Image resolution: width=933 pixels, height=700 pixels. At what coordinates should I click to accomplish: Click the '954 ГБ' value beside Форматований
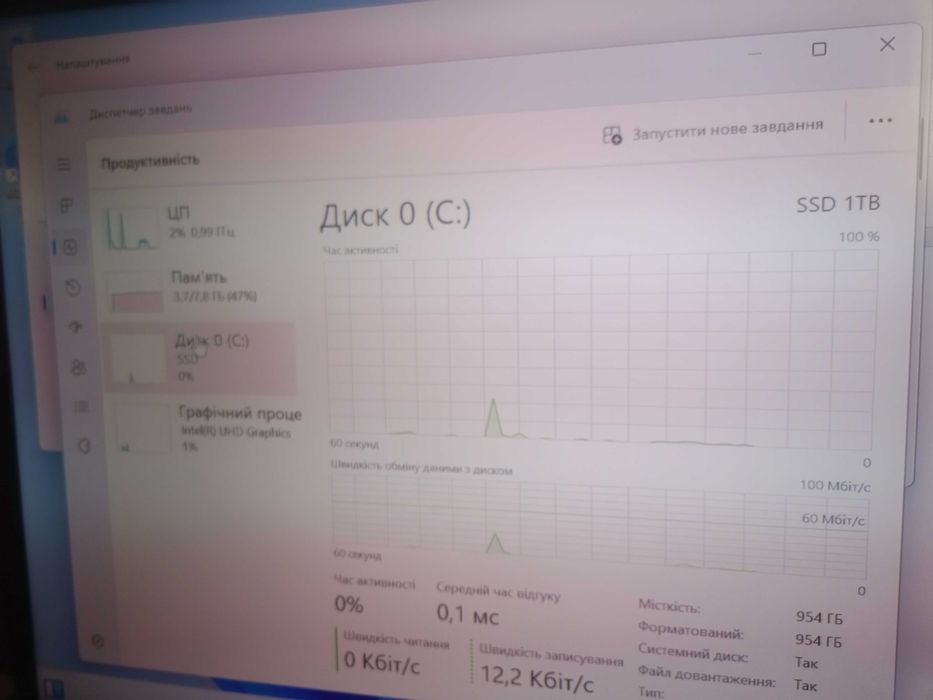tap(818, 640)
